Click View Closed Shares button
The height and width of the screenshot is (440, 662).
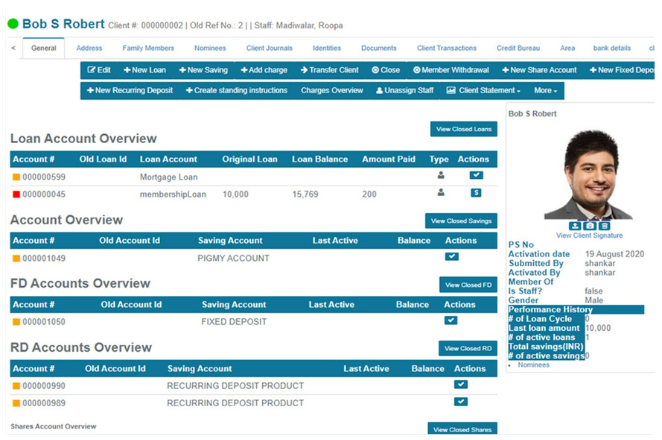point(462,429)
